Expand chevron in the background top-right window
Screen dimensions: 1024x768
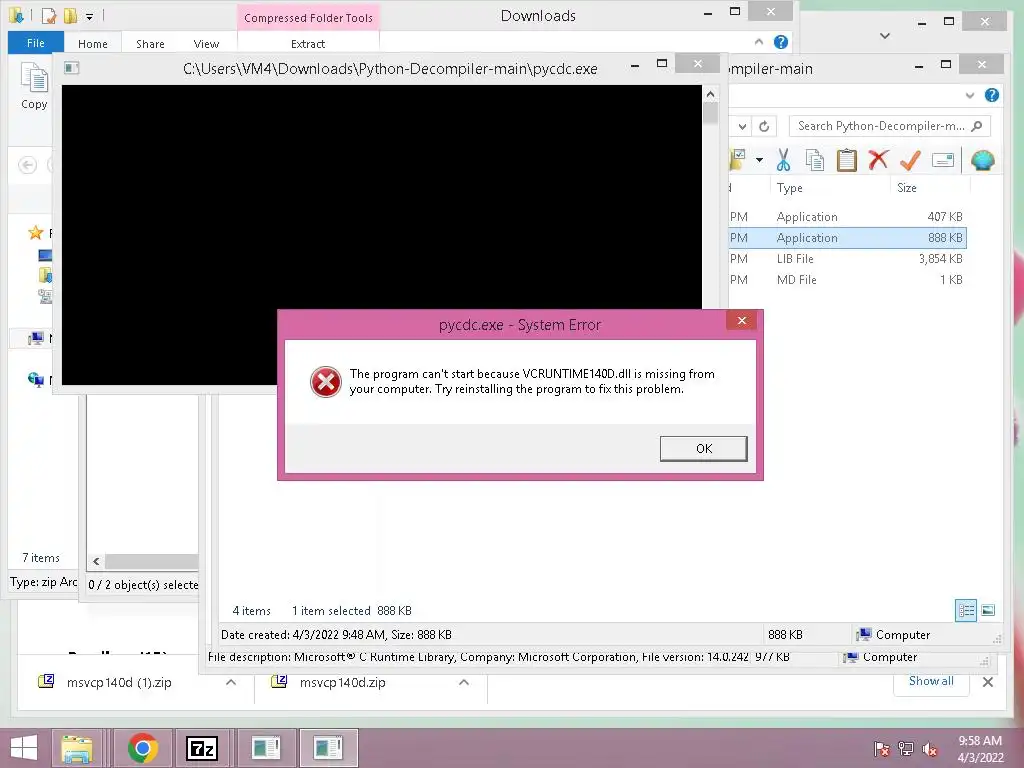[884, 35]
